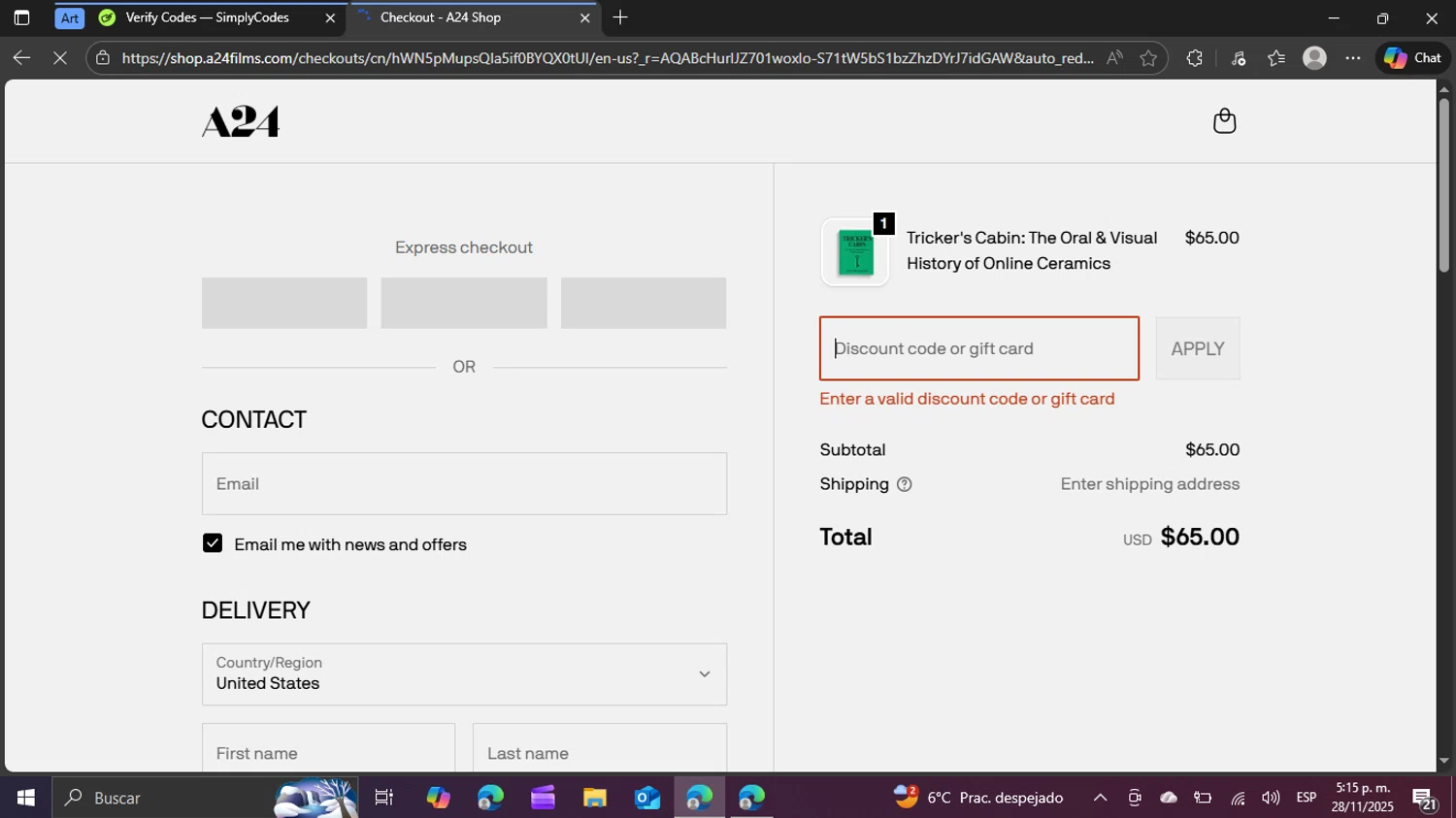
Task: Open Task View in taskbar
Action: [384, 798]
